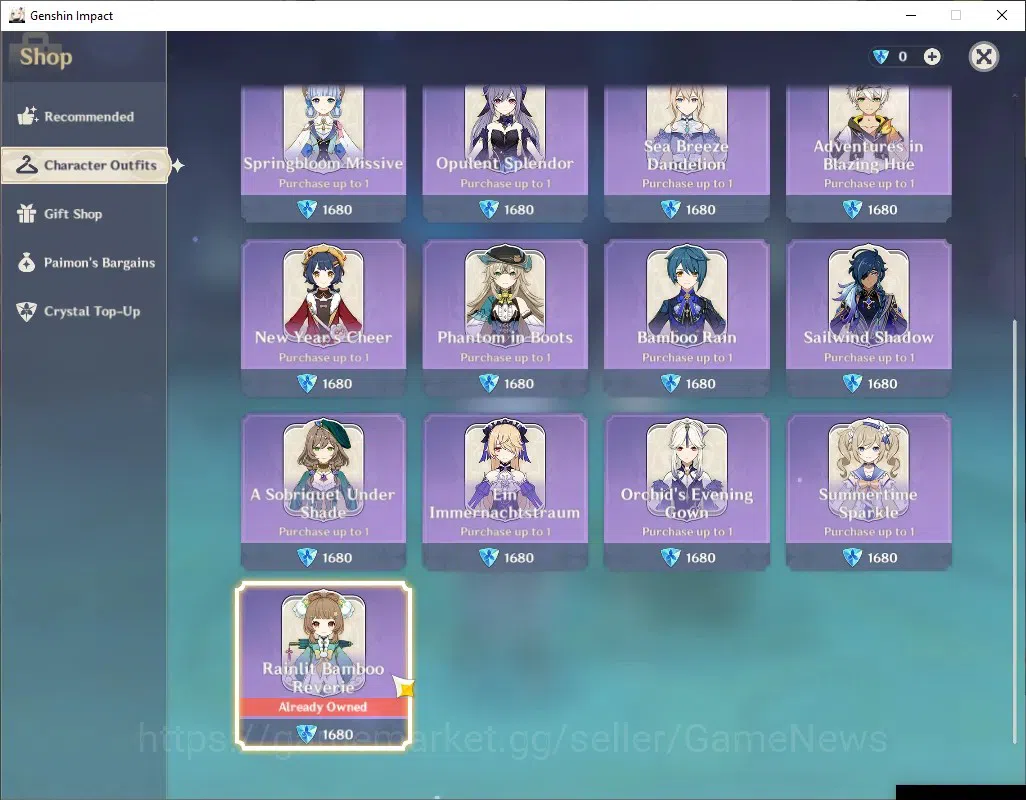1026x800 pixels.
Task: Select the Summertime Sparkle outfit card
Action: [868, 492]
